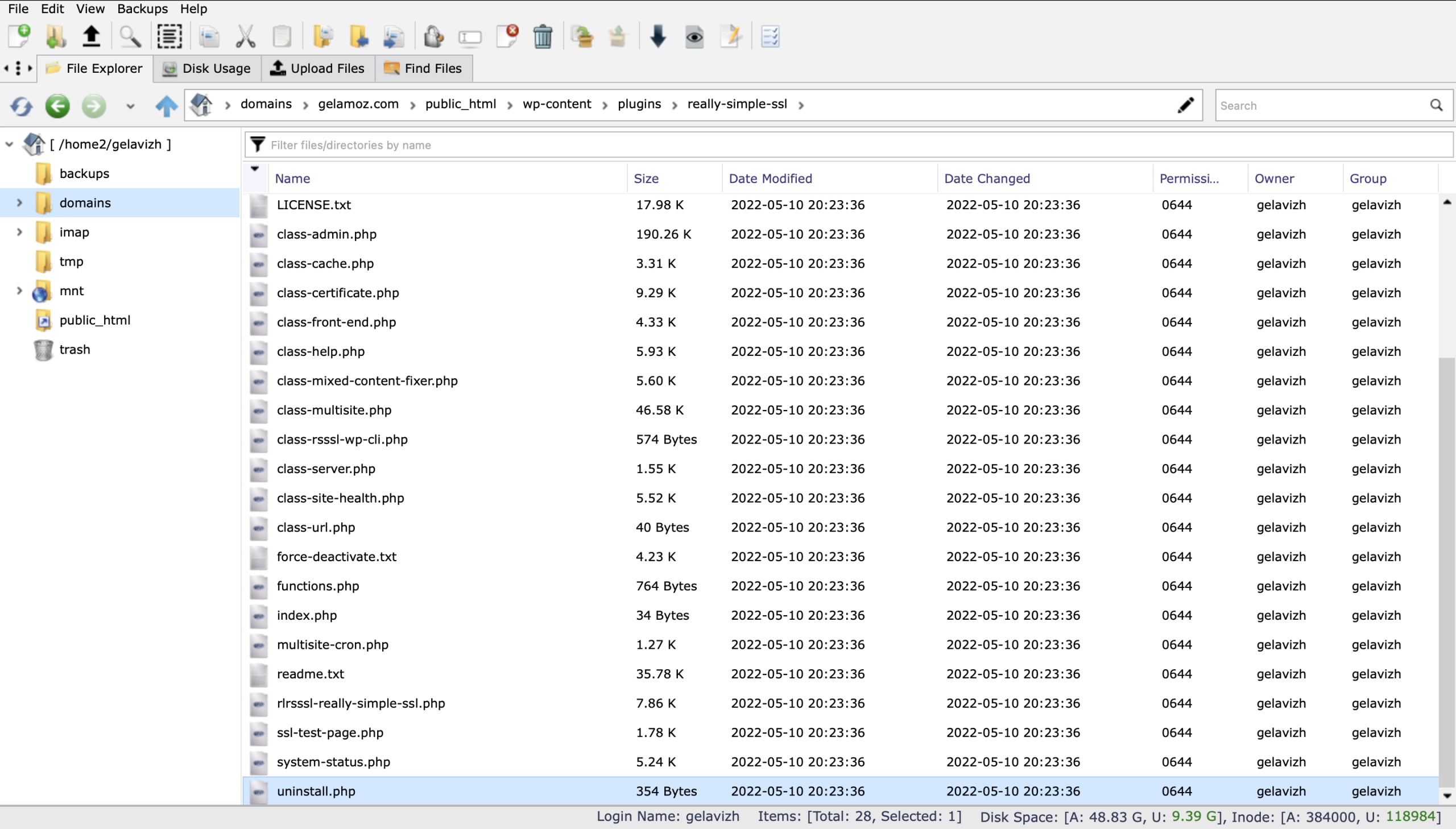Select the File Explorer tab
This screenshot has height=829, width=1456.
click(95, 68)
